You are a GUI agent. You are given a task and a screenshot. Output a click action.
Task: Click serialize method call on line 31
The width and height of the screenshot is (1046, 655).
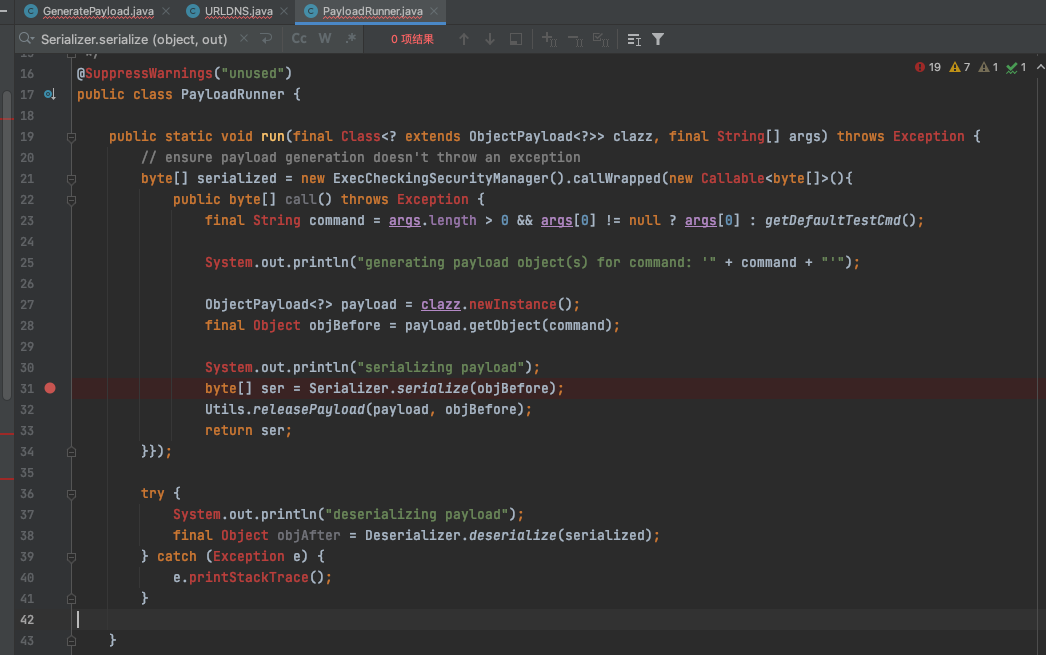tap(432, 389)
